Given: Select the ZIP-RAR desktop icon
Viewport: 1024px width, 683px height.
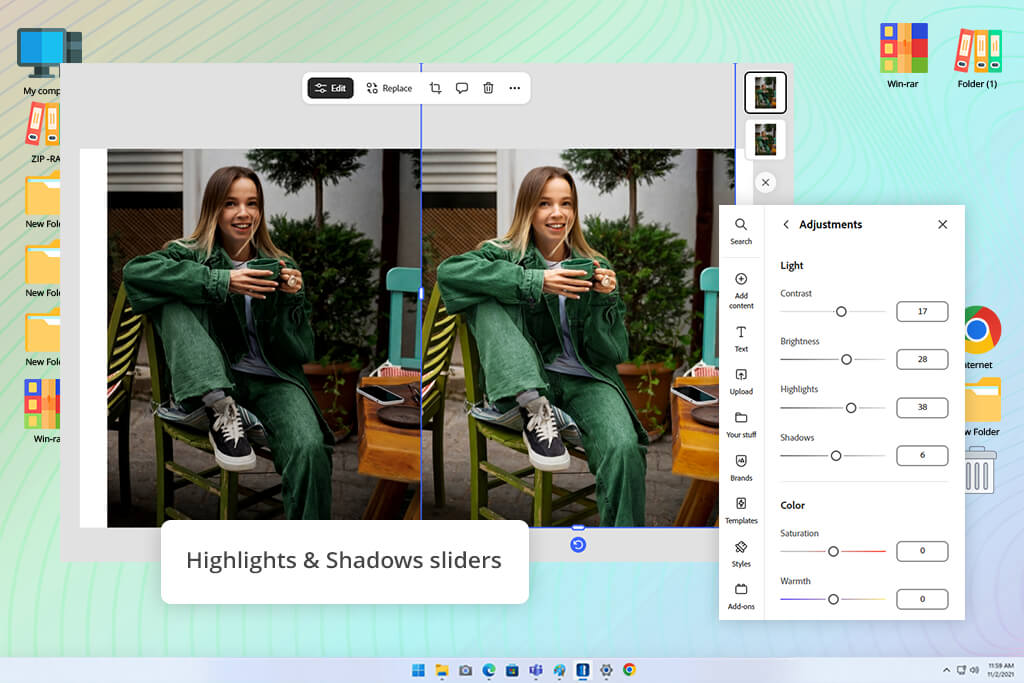Looking at the screenshot, I should click(43, 132).
